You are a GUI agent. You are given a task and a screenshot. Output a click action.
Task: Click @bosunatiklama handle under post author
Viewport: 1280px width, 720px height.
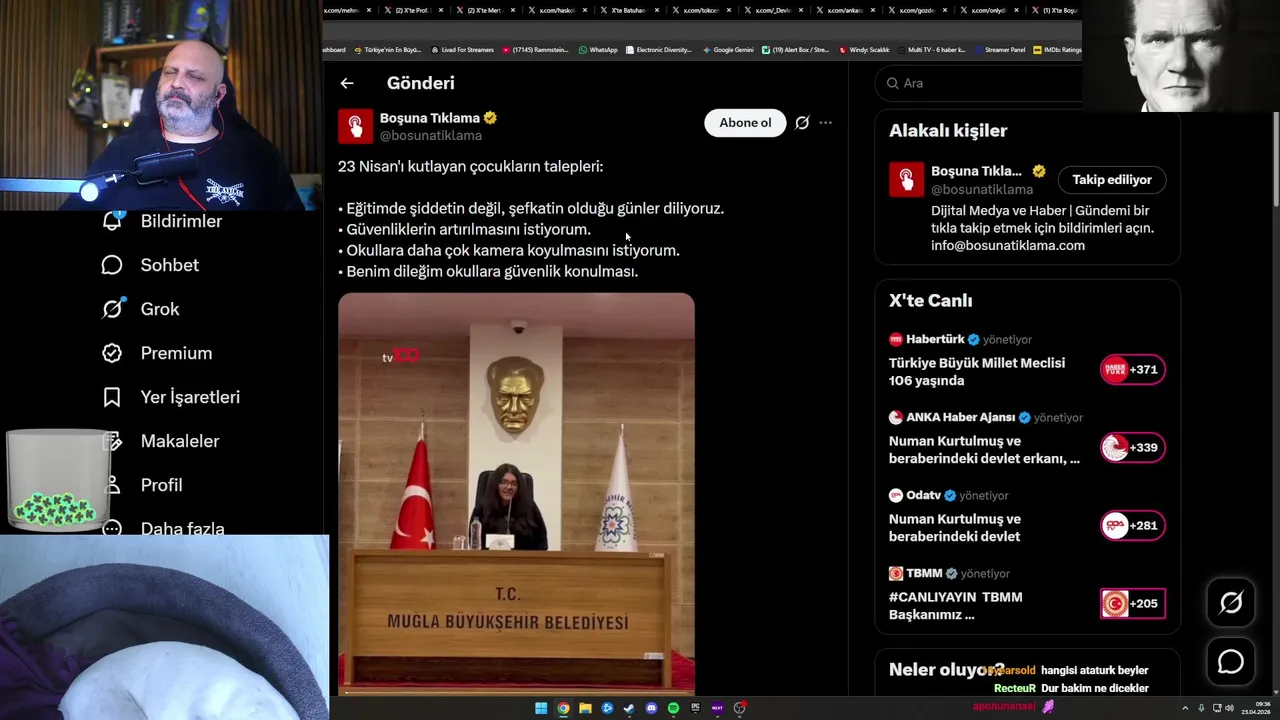click(x=430, y=136)
